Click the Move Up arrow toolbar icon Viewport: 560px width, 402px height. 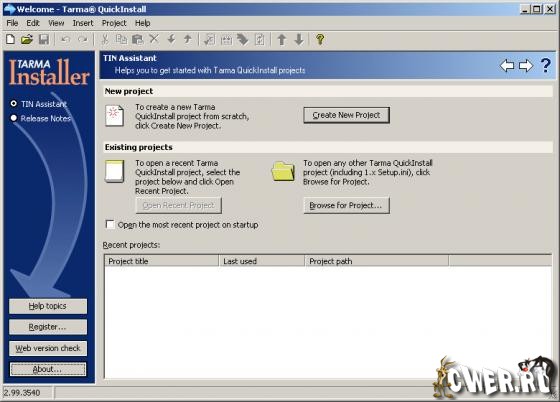click(x=282, y=39)
